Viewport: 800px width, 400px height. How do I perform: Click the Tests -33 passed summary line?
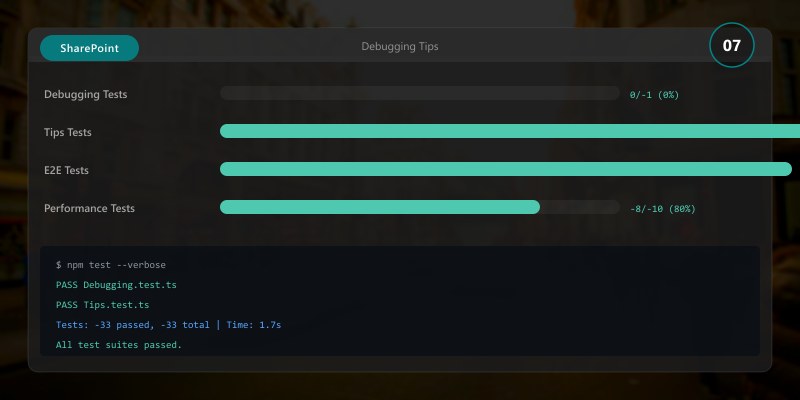[168, 324]
